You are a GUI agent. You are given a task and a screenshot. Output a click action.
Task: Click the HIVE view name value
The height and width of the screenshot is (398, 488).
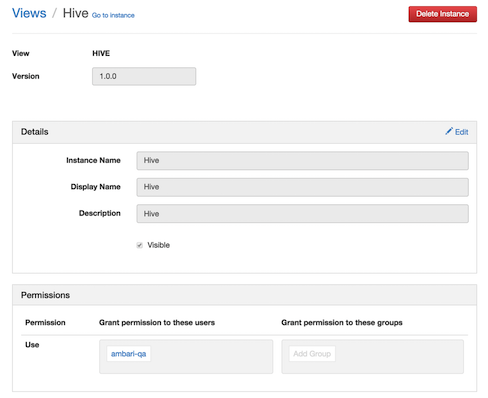[x=101, y=53]
